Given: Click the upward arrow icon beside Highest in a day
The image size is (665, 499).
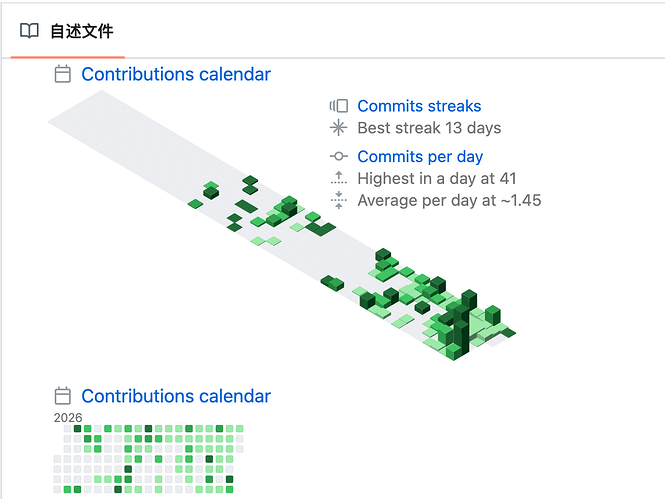Looking at the screenshot, I should [x=338, y=178].
